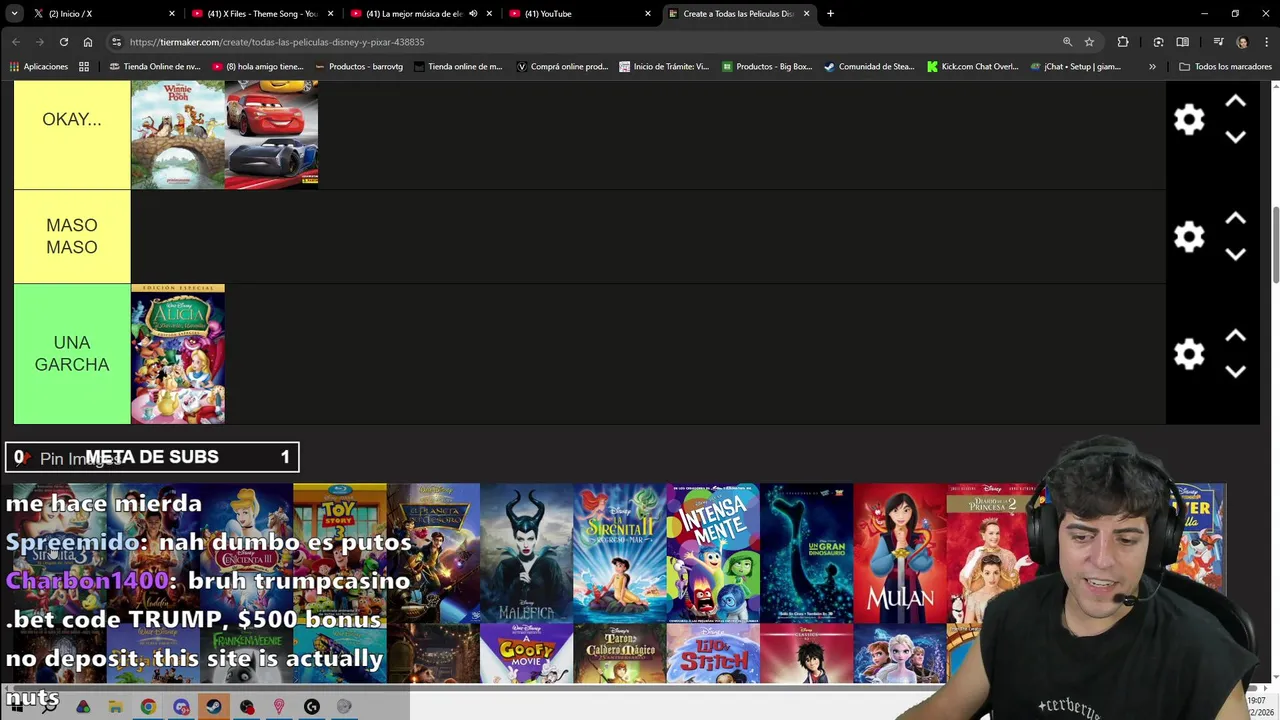1280x720 pixels.
Task: Open the Chrome profile avatar
Action: click(1242, 42)
